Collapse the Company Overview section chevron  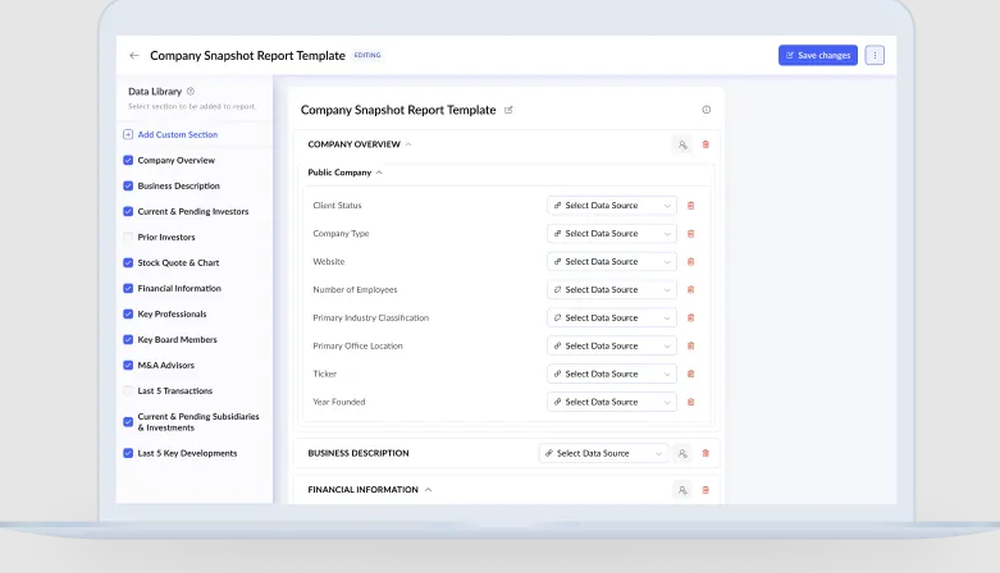pos(408,144)
